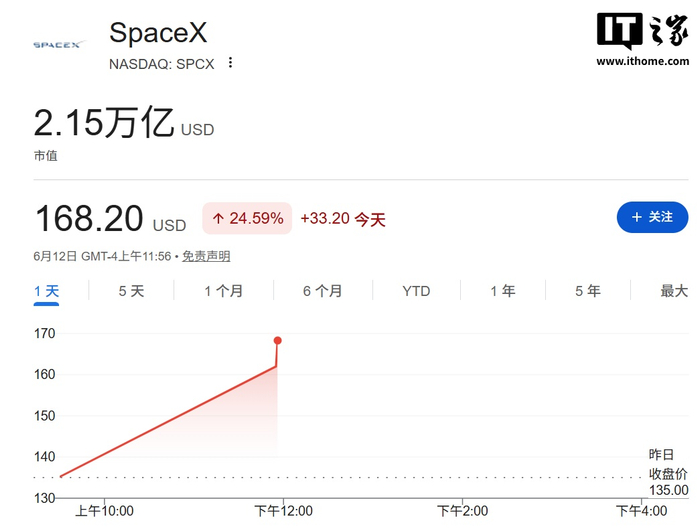Select the 最大 range tab
The image size is (700, 529).
click(x=674, y=291)
